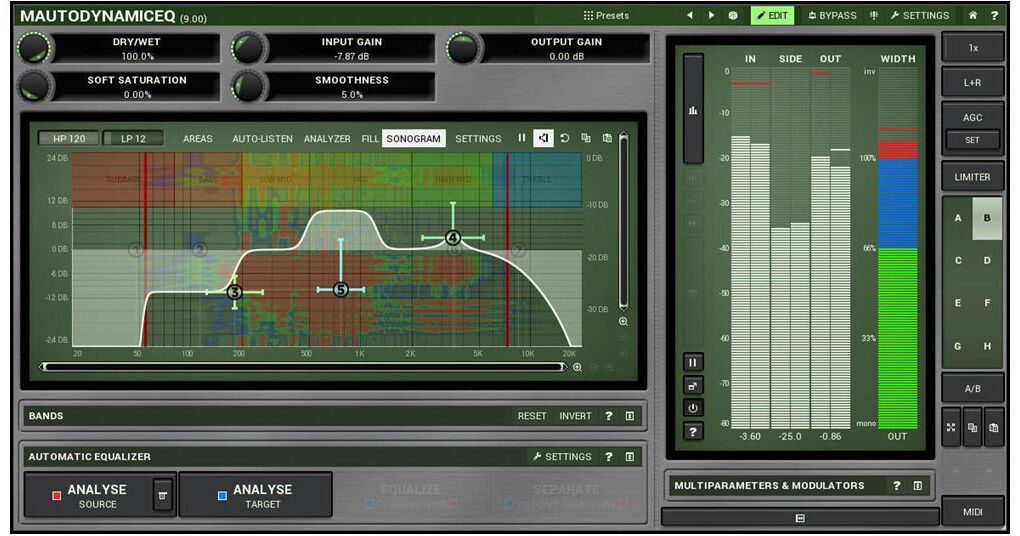Viewport: 1020px width, 536px height.
Task: Click INVERT in the BANDS panel
Action: point(576,416)
